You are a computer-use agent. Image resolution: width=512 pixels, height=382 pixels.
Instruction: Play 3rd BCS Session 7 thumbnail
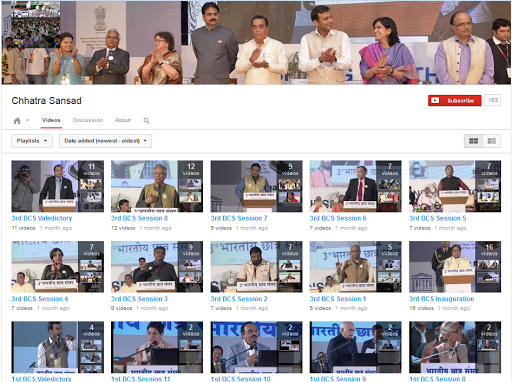pos(256,186)
